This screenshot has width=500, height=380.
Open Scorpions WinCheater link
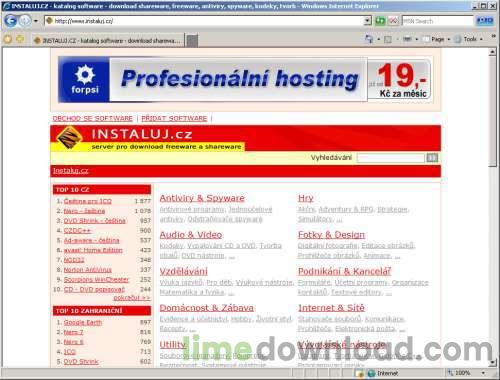[x=96, y=279]
